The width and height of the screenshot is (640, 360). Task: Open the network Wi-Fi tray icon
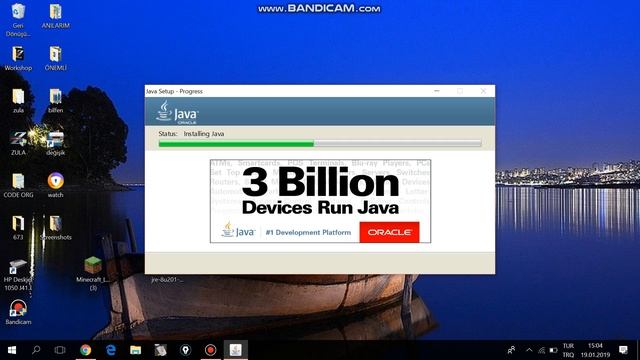[x=541, y=350]
